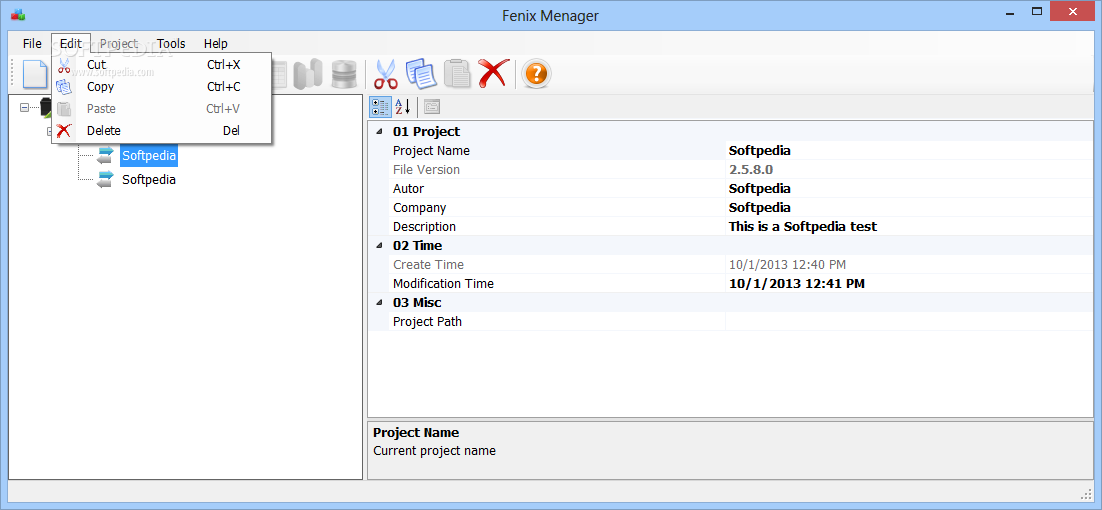Open the Help menu
The height and width of the screenshot is (510, 1102).
216,44
